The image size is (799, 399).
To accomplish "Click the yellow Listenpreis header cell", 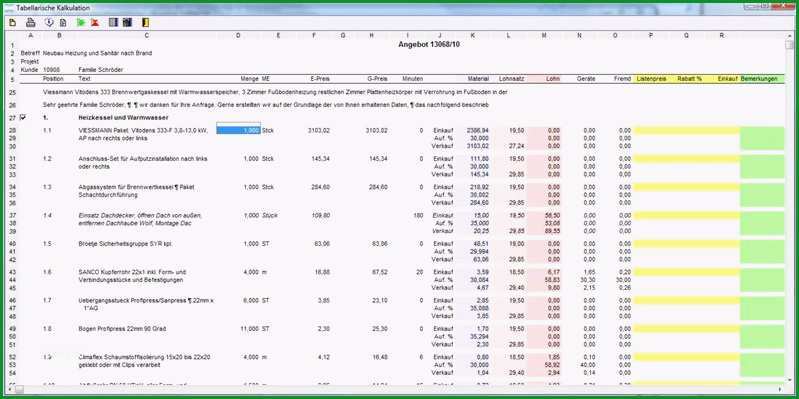I will tap(652, 79).
